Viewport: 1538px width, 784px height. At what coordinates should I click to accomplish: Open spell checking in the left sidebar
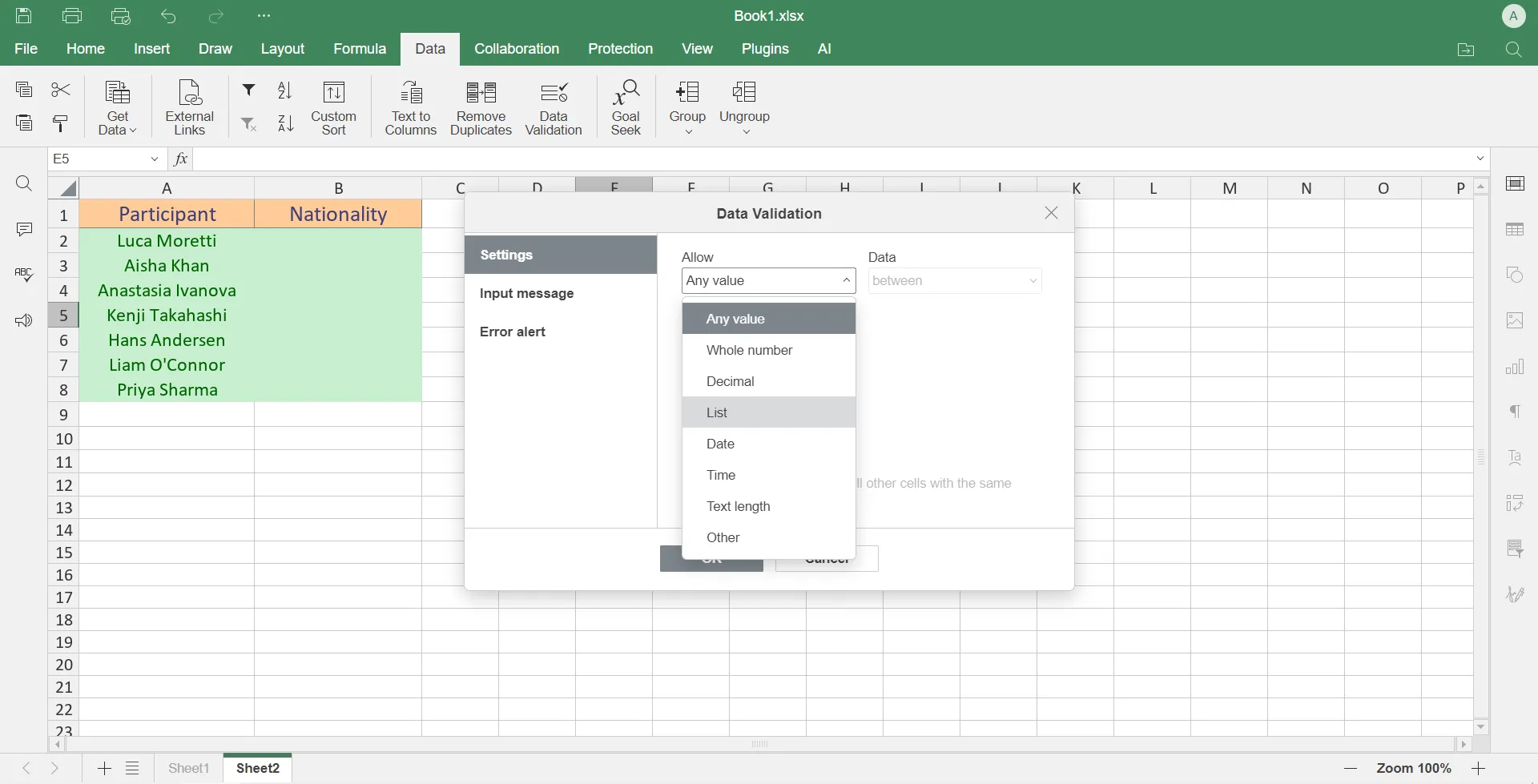point(24,275)
